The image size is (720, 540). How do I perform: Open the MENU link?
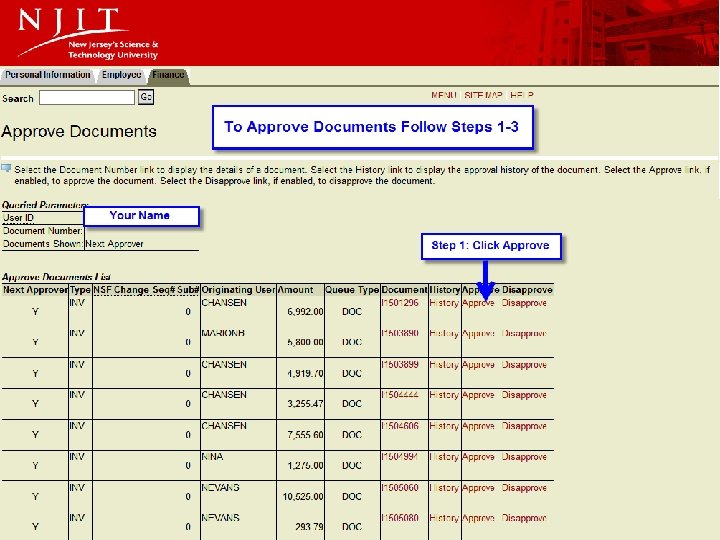[x=444, y=95]
